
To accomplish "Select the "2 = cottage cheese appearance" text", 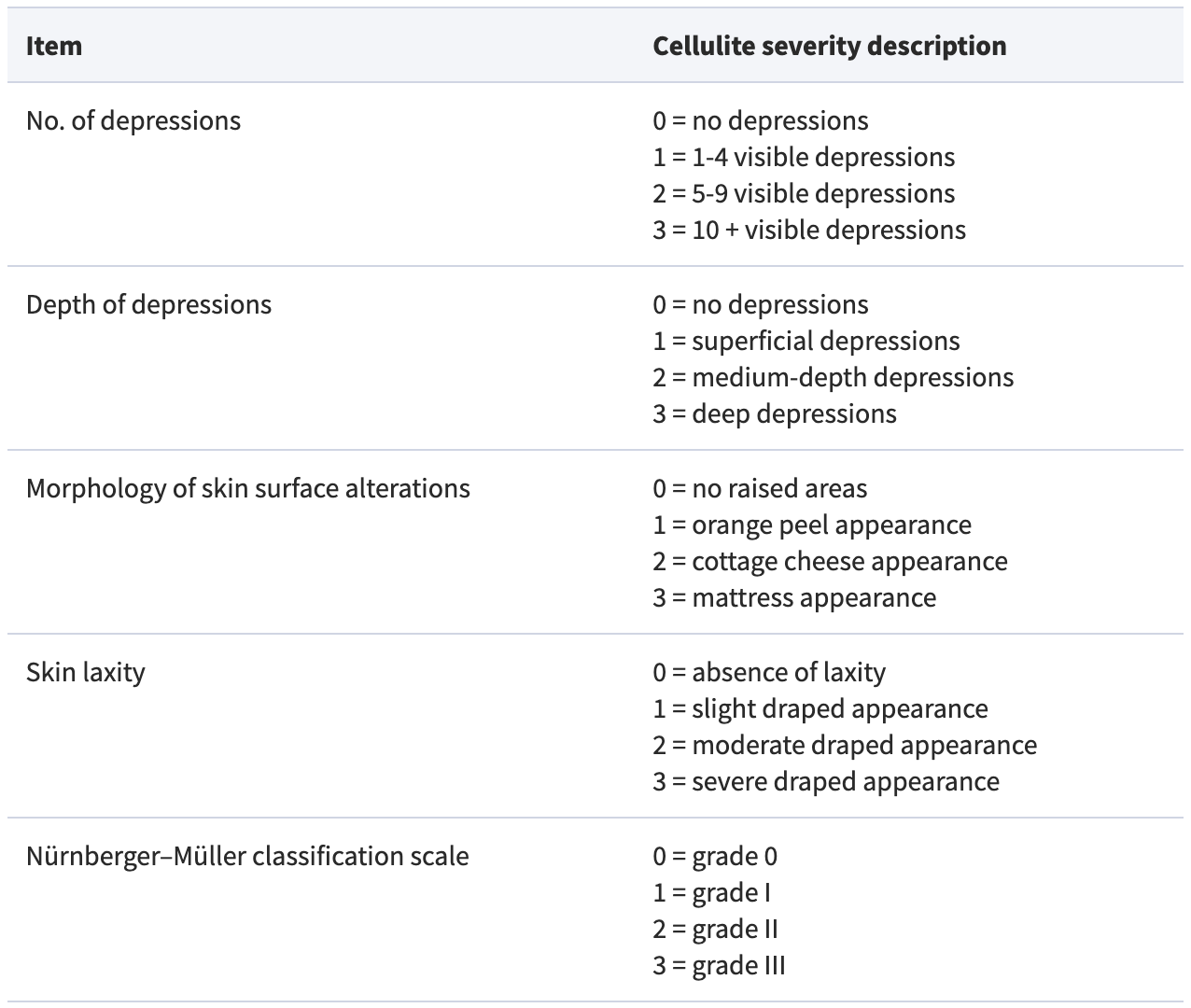I will point(830,561).
